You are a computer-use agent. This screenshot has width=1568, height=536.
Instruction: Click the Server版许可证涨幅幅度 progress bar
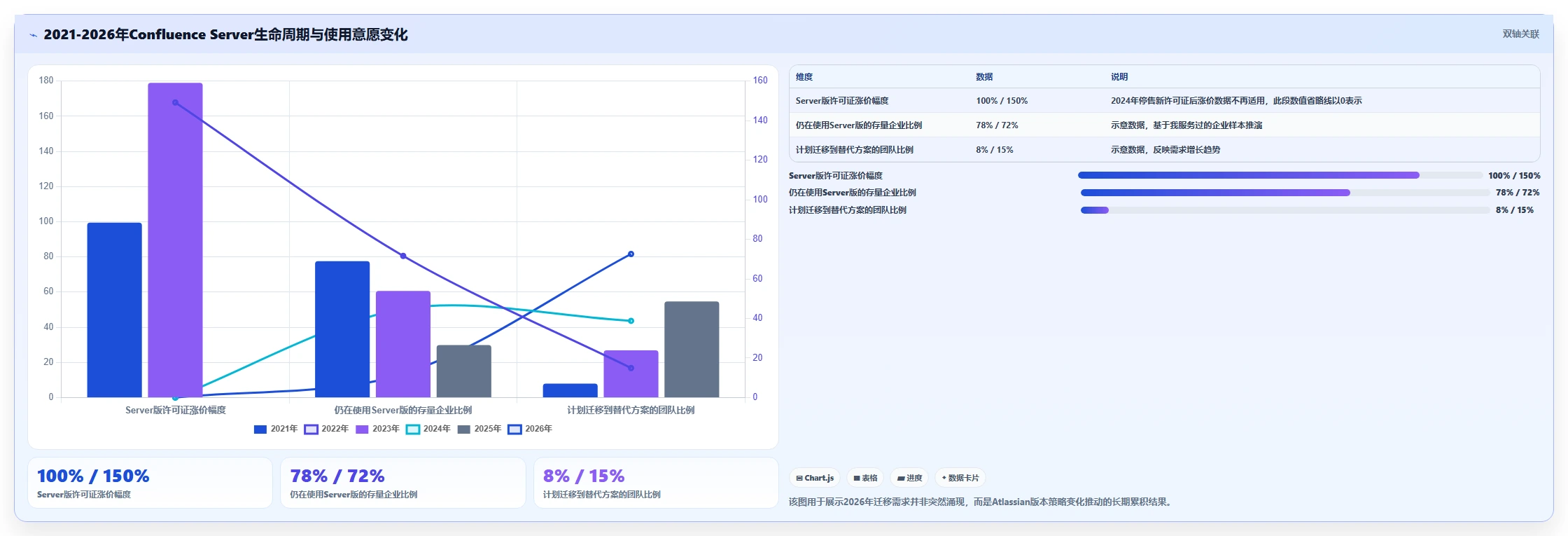(1280, 175)
